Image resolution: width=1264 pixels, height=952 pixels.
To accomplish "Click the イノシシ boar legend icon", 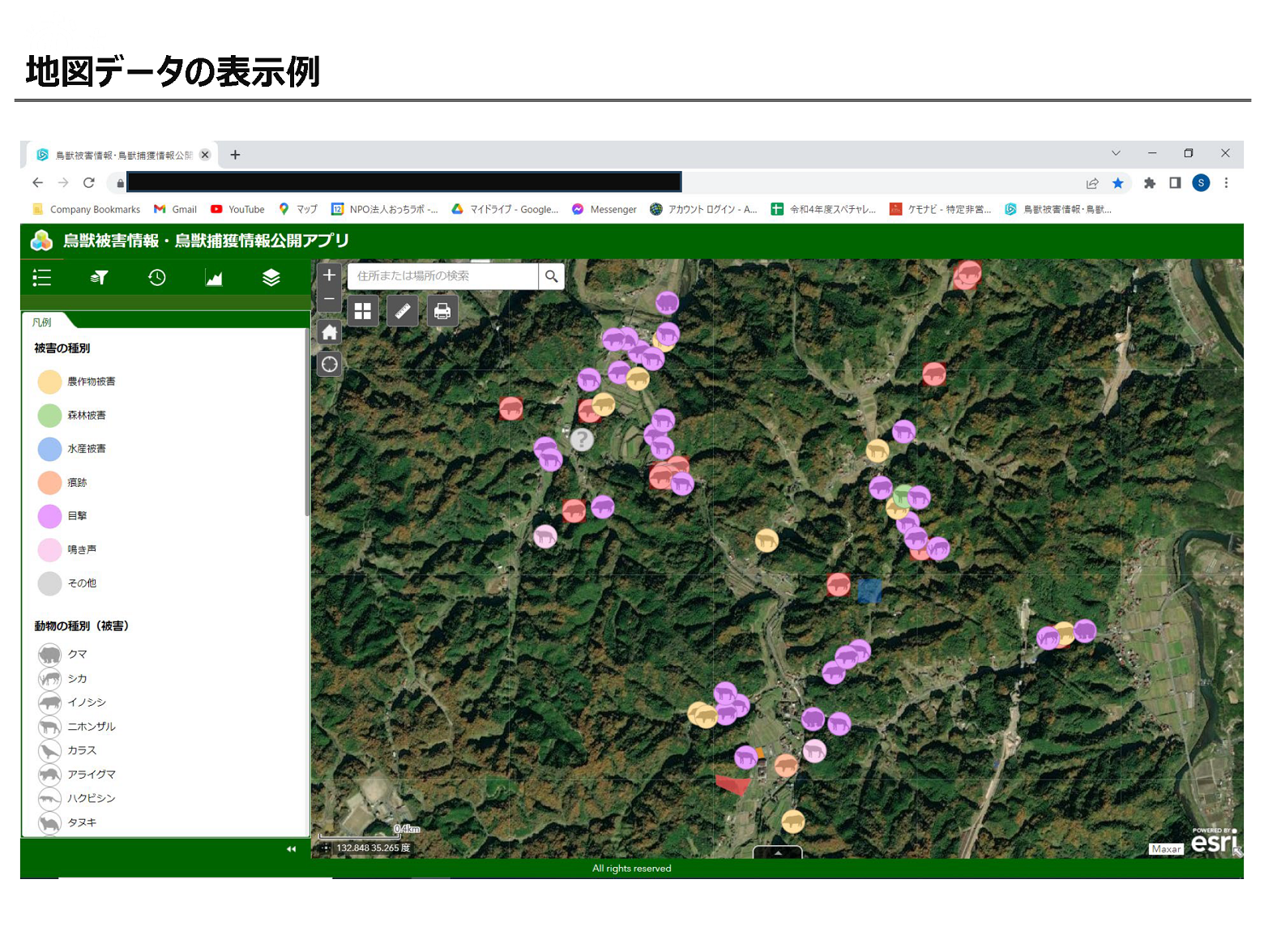I will [x=49, y=702].
